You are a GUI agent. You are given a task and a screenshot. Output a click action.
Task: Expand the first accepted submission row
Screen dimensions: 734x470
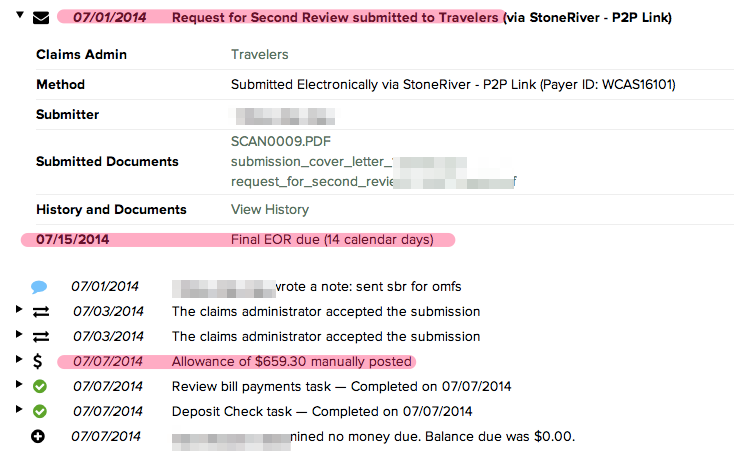click(19, 309)
